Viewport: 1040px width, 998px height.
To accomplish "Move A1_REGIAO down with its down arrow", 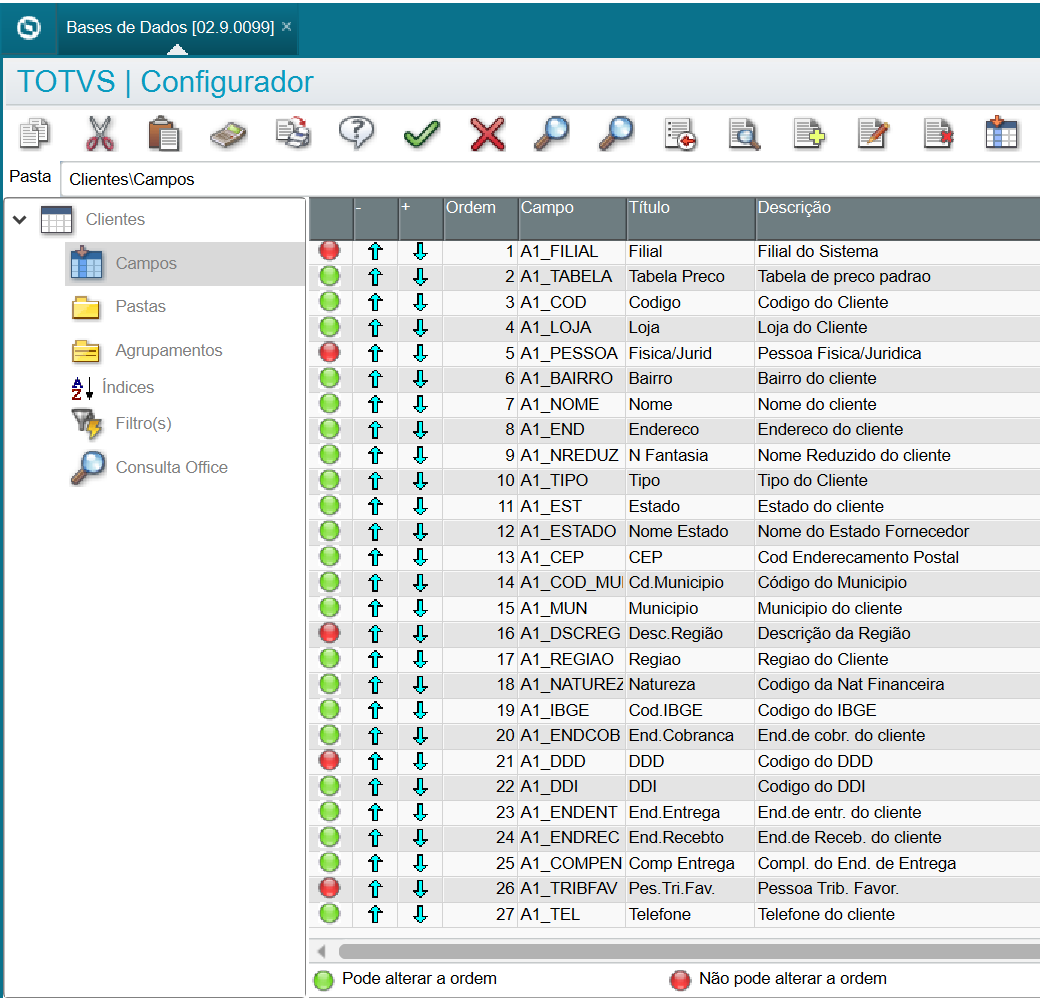I will coord(420,659).
